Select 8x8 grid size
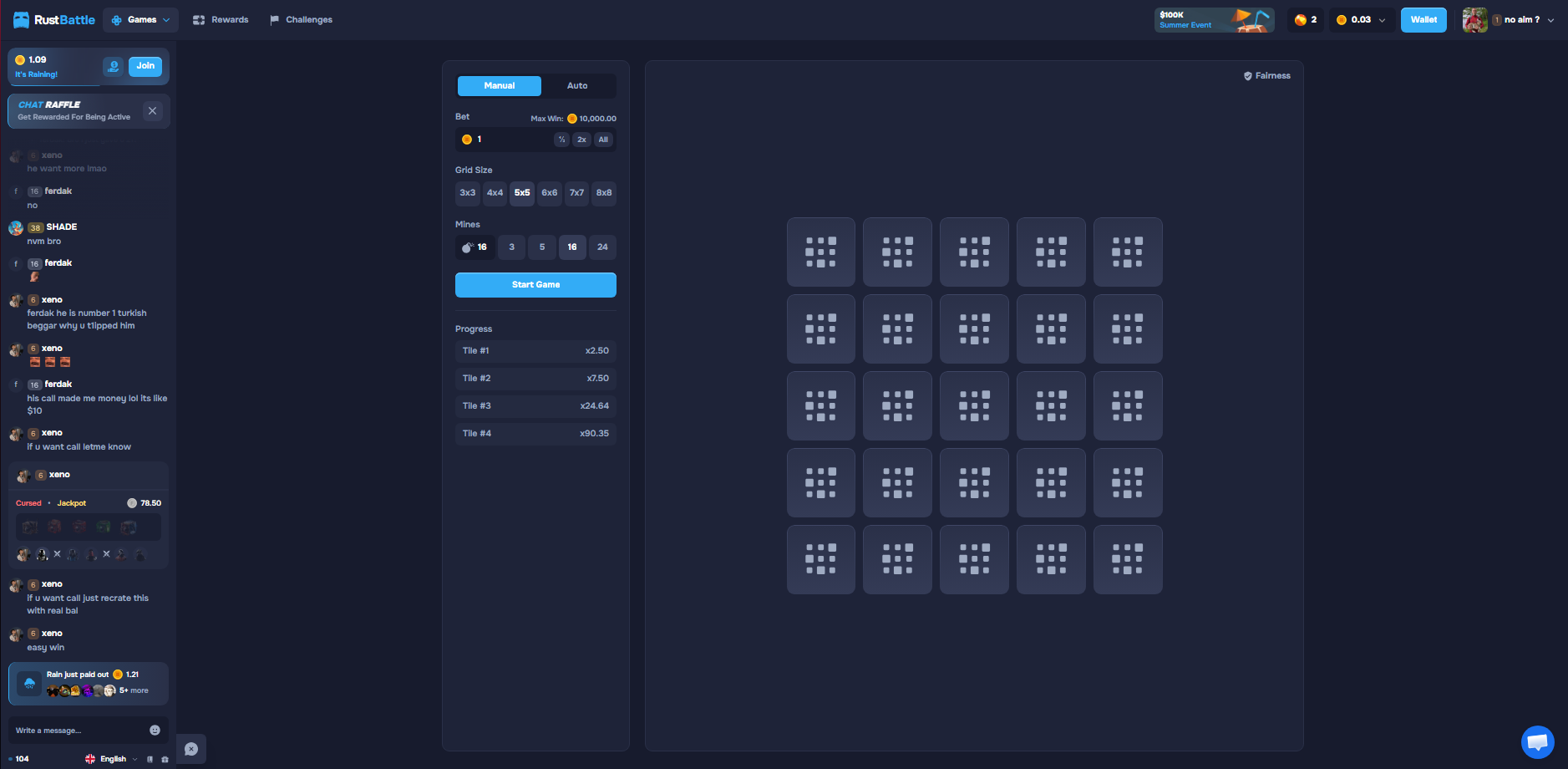 click(x=604, y=193)
